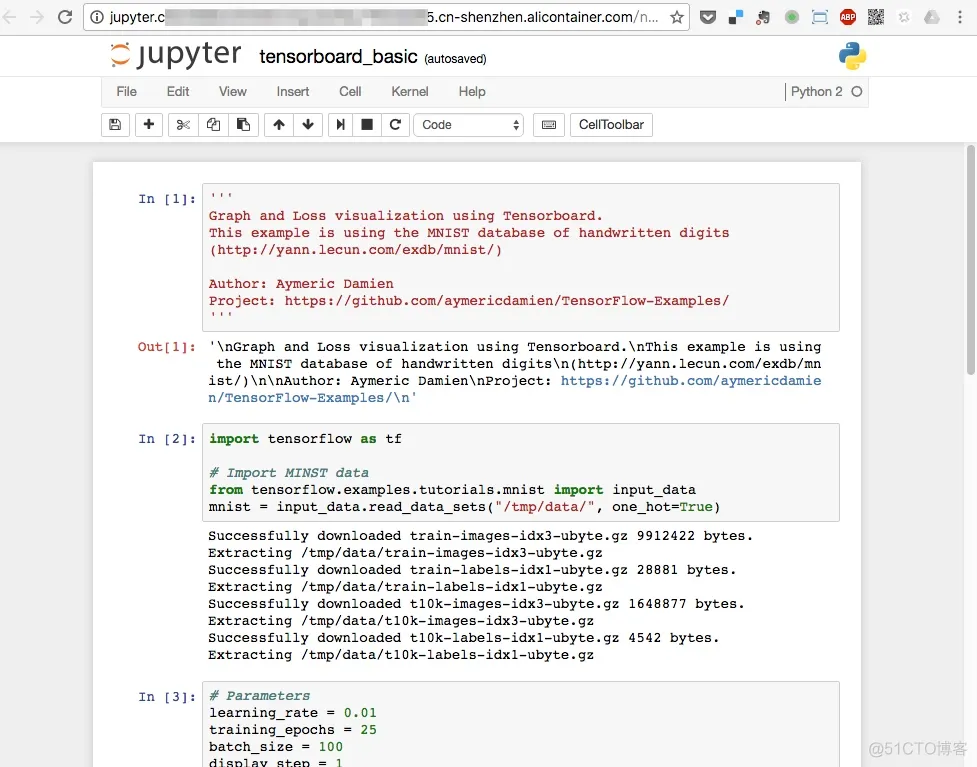977x767 pixels.
Task: Select the In [1]: prompt
Action: [x=167, y=199]
